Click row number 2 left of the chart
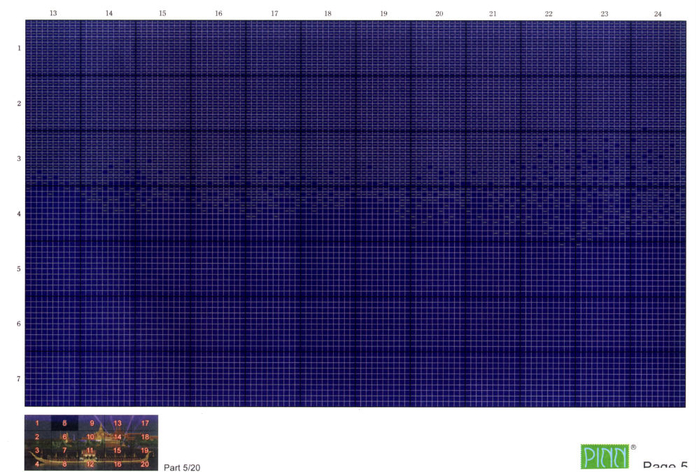This screenshot has width=699, height=472. pos(19,103)
